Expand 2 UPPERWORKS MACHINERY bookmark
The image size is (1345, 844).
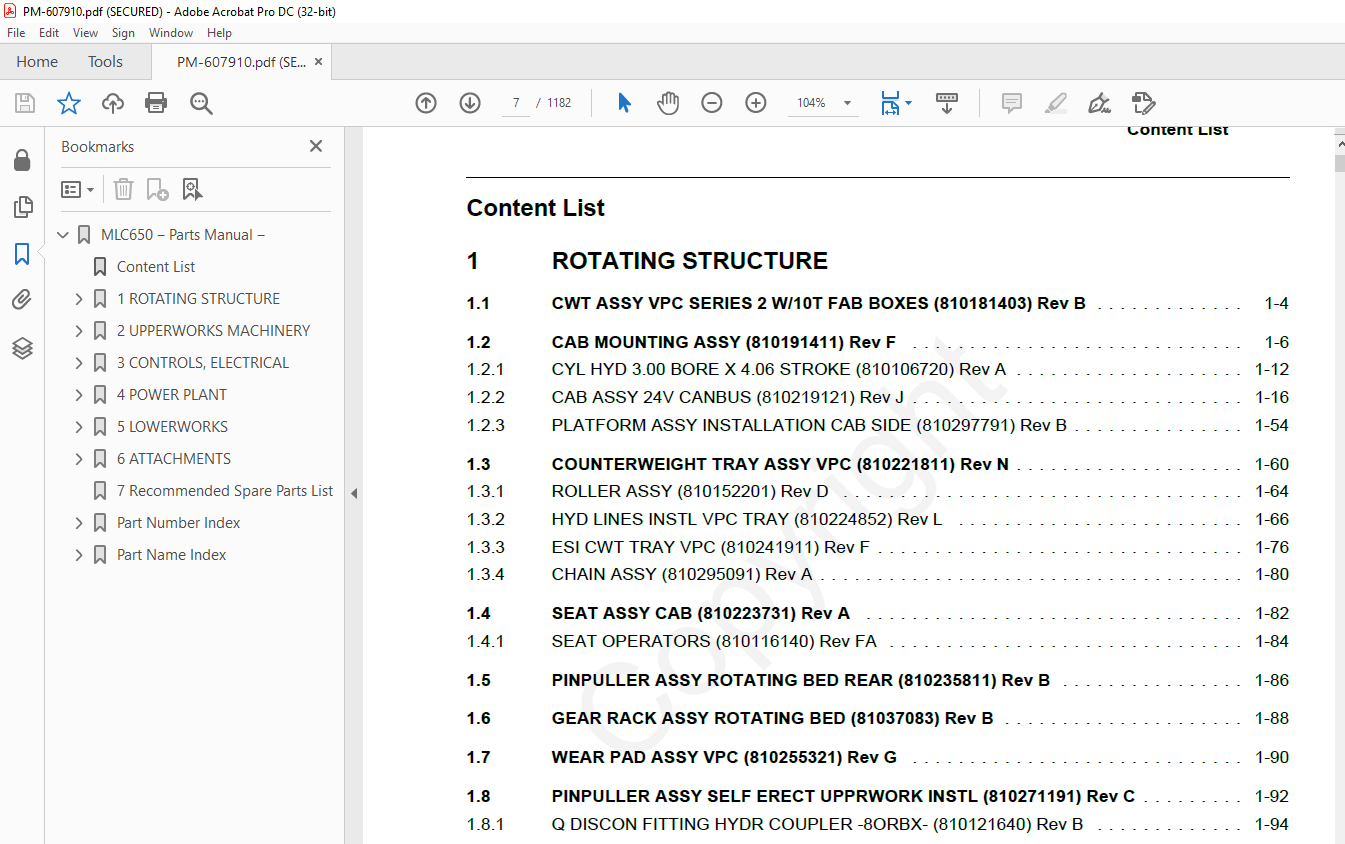pyautogui.click(x=79, y=331)
